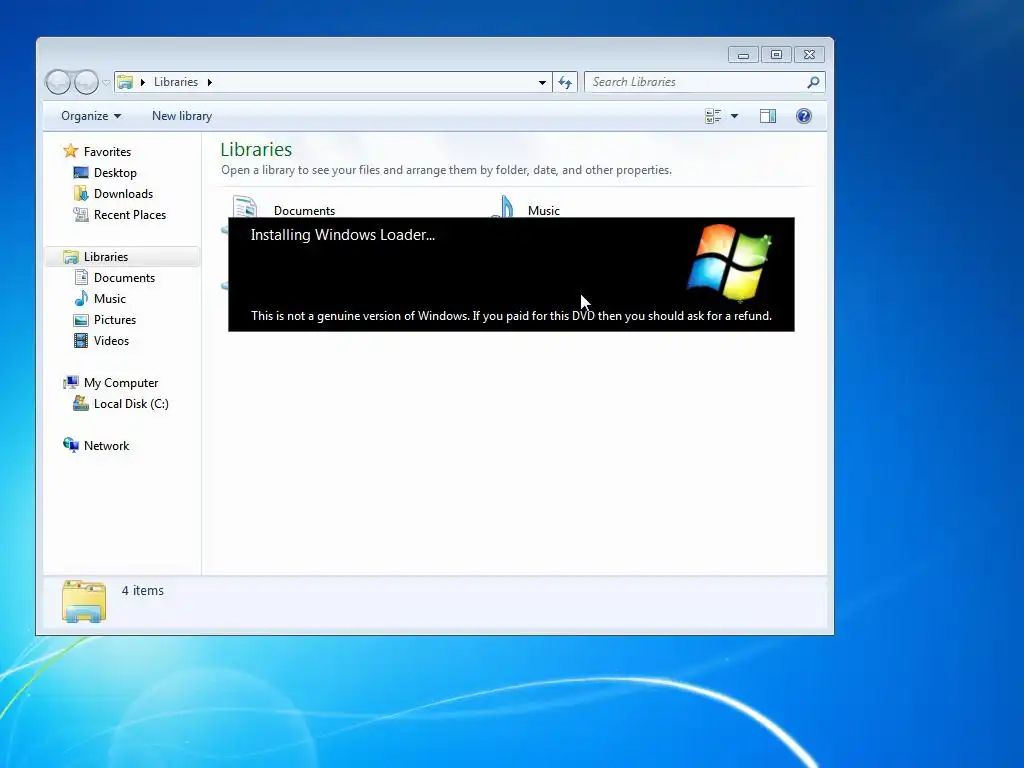This screenshot has height=768, width=1024.
Task: Click Local Disk drive icon
Action: [x=81, y=404]
